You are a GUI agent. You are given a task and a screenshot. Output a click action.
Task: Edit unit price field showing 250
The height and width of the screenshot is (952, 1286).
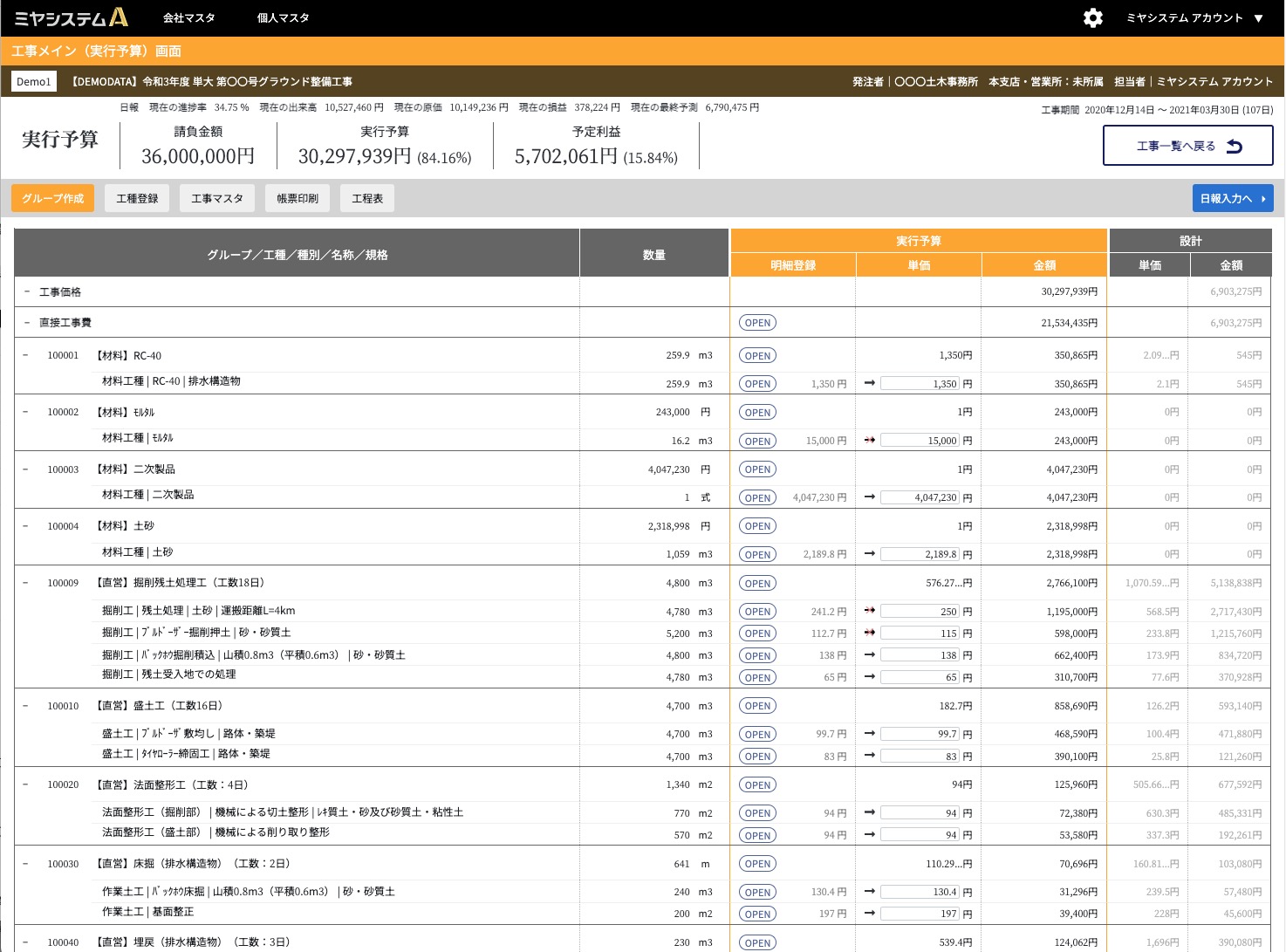pyautogui.click(x=920, y=611)
